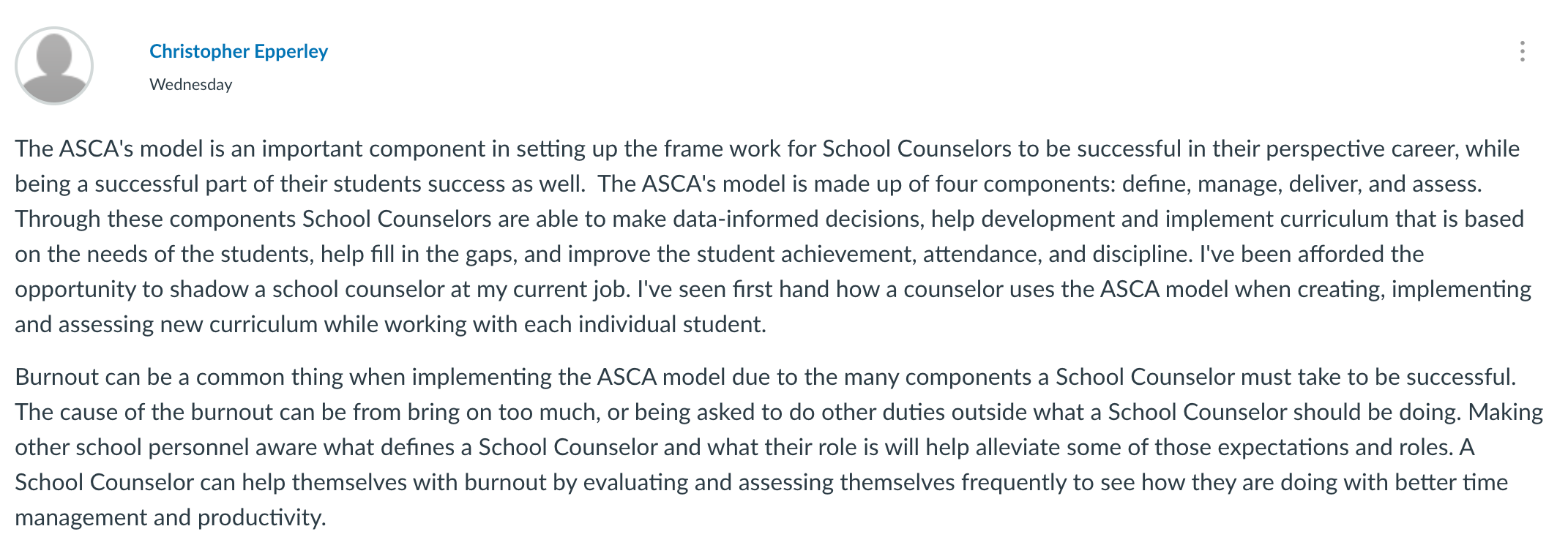1568x548 pixels.
Task: Click the Wednesday timestamp under the author name
Action: tap(191, 84)
